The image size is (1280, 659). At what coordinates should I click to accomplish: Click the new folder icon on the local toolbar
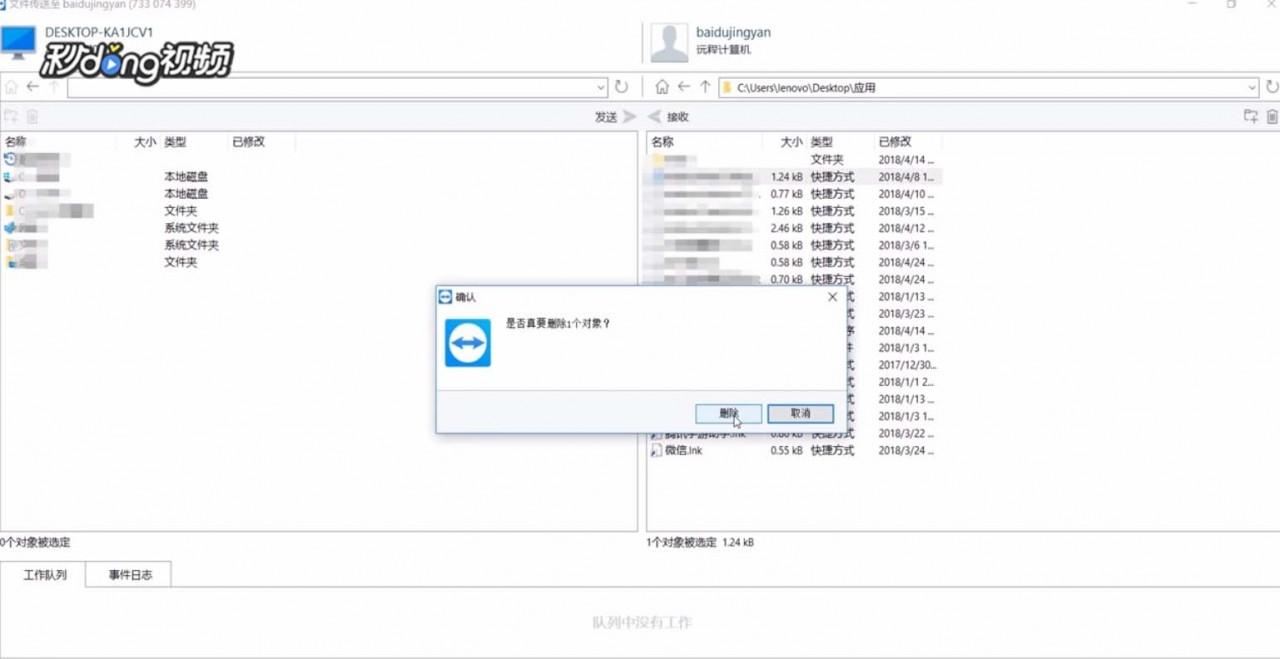pos(13,116)
